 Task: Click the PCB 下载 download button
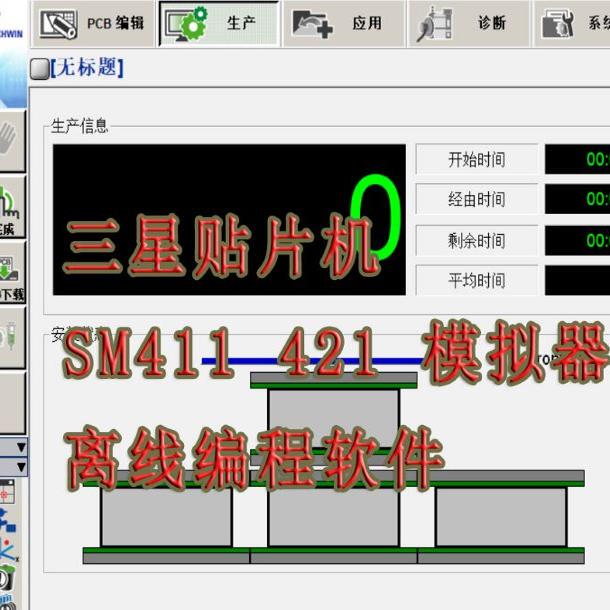click(12, 272)
